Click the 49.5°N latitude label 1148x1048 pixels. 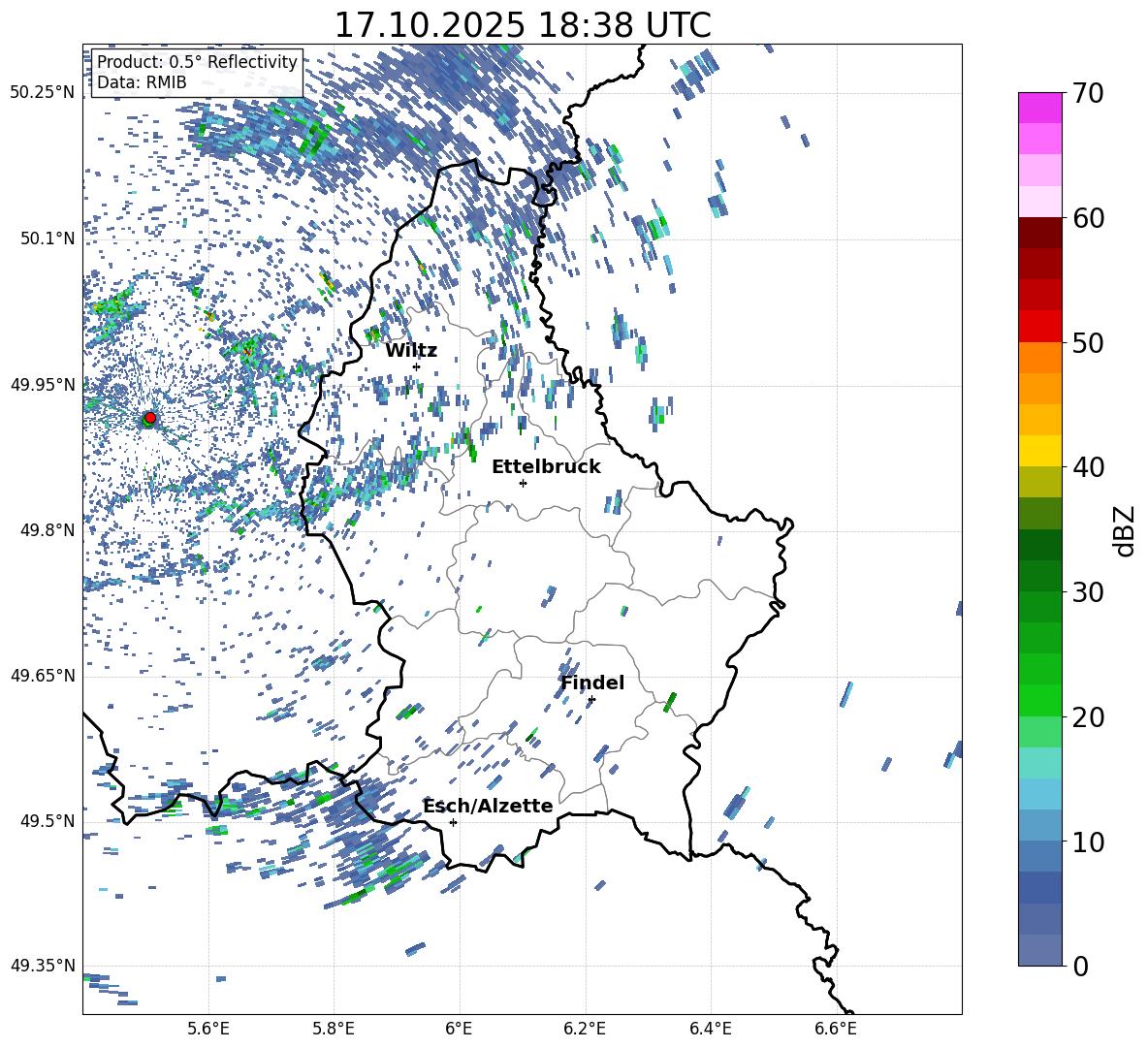pos(48,820)
